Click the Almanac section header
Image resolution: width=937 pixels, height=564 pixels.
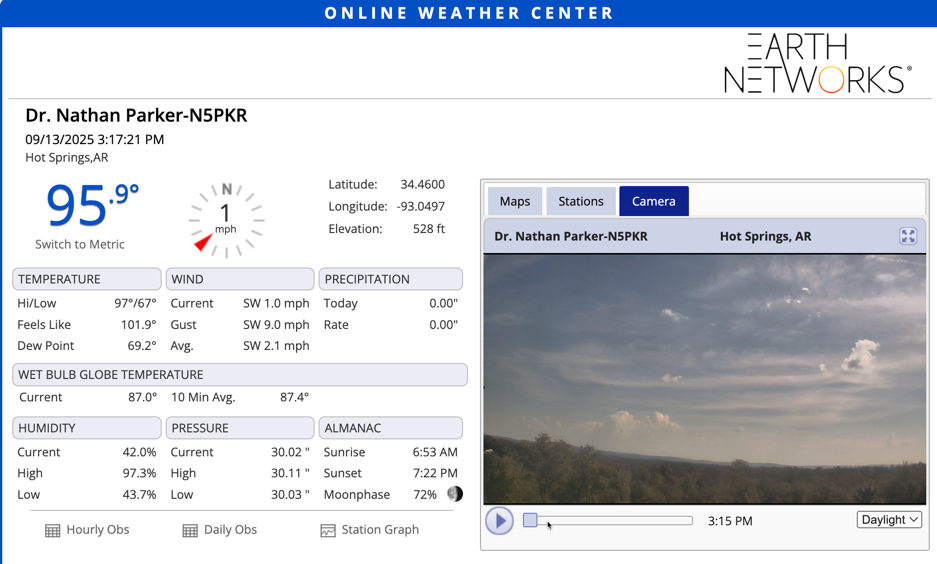(x=391, y=428)
